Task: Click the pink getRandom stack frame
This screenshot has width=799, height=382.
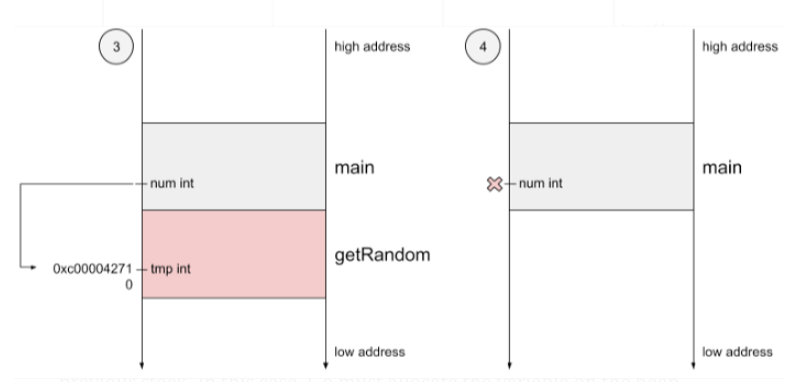Action: pos(234,254)
